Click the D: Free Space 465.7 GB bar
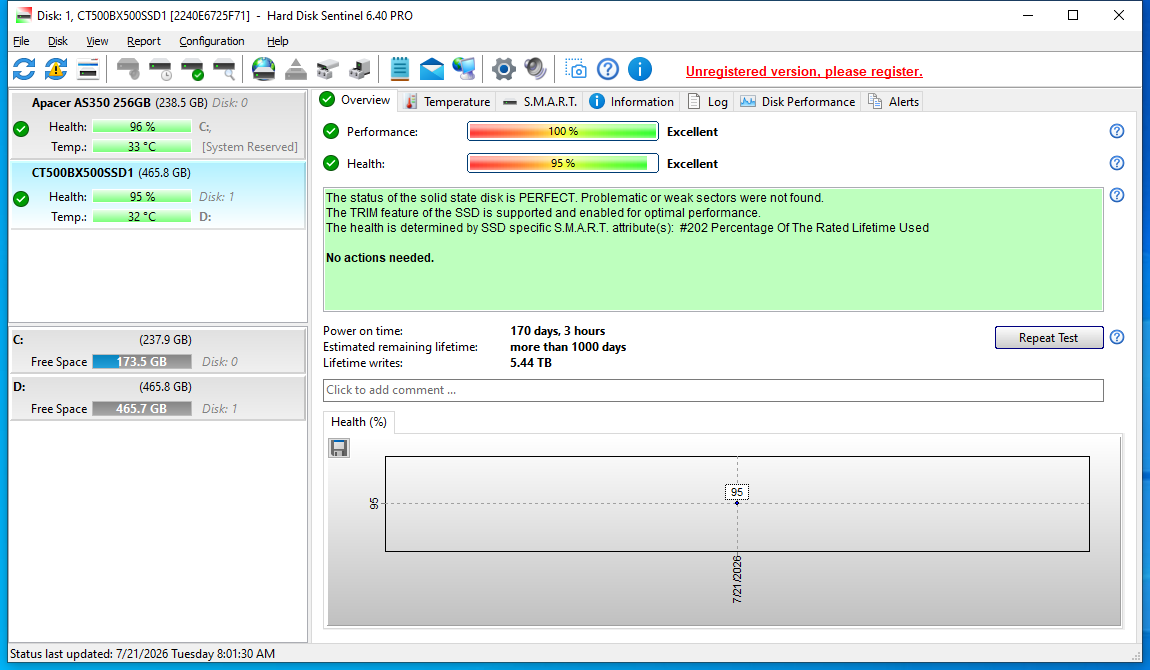This screenshot has height=670, width=1150. click(142, 409)
